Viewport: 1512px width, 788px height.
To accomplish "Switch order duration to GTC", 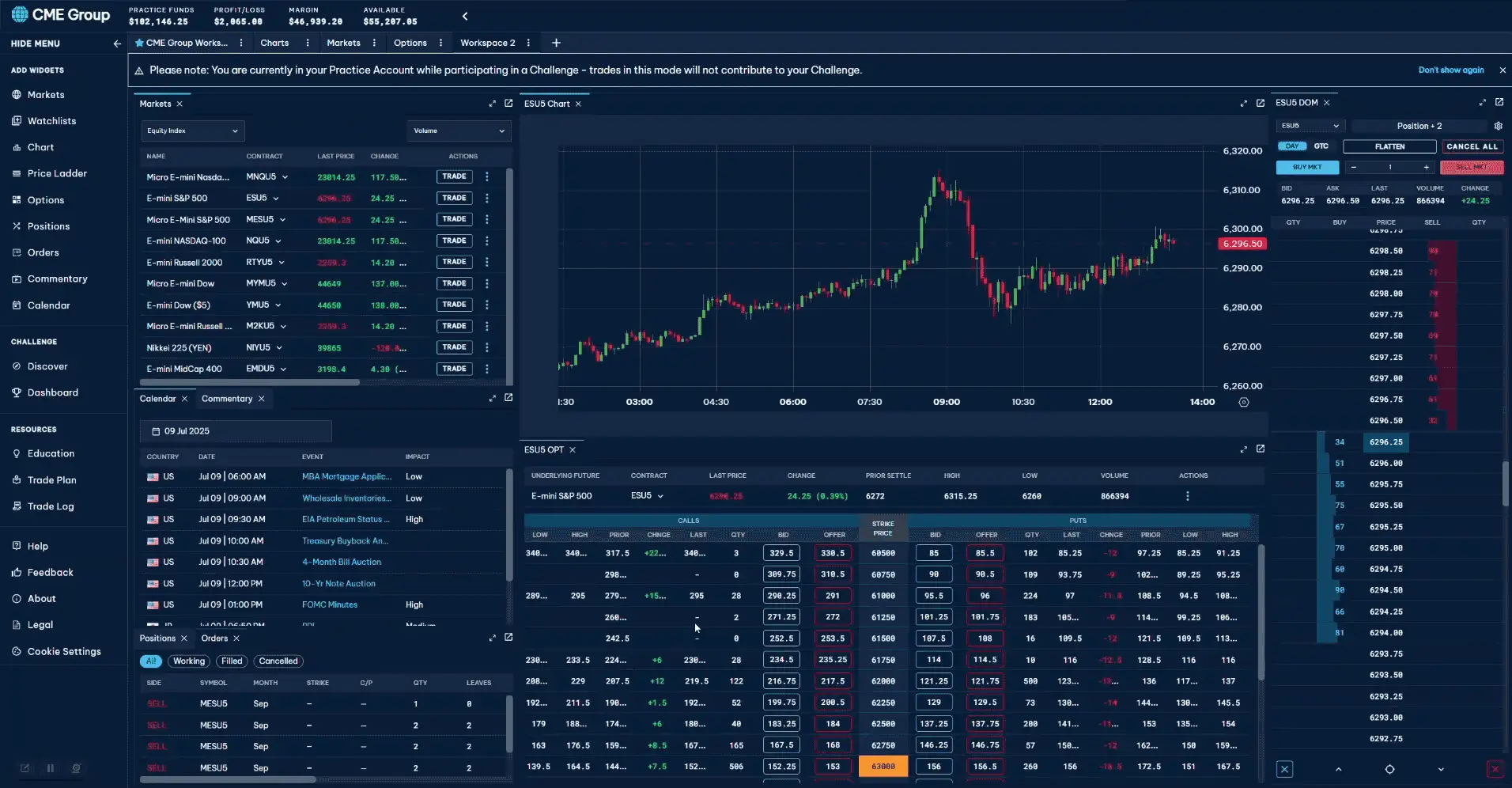I will (1321, 146).
